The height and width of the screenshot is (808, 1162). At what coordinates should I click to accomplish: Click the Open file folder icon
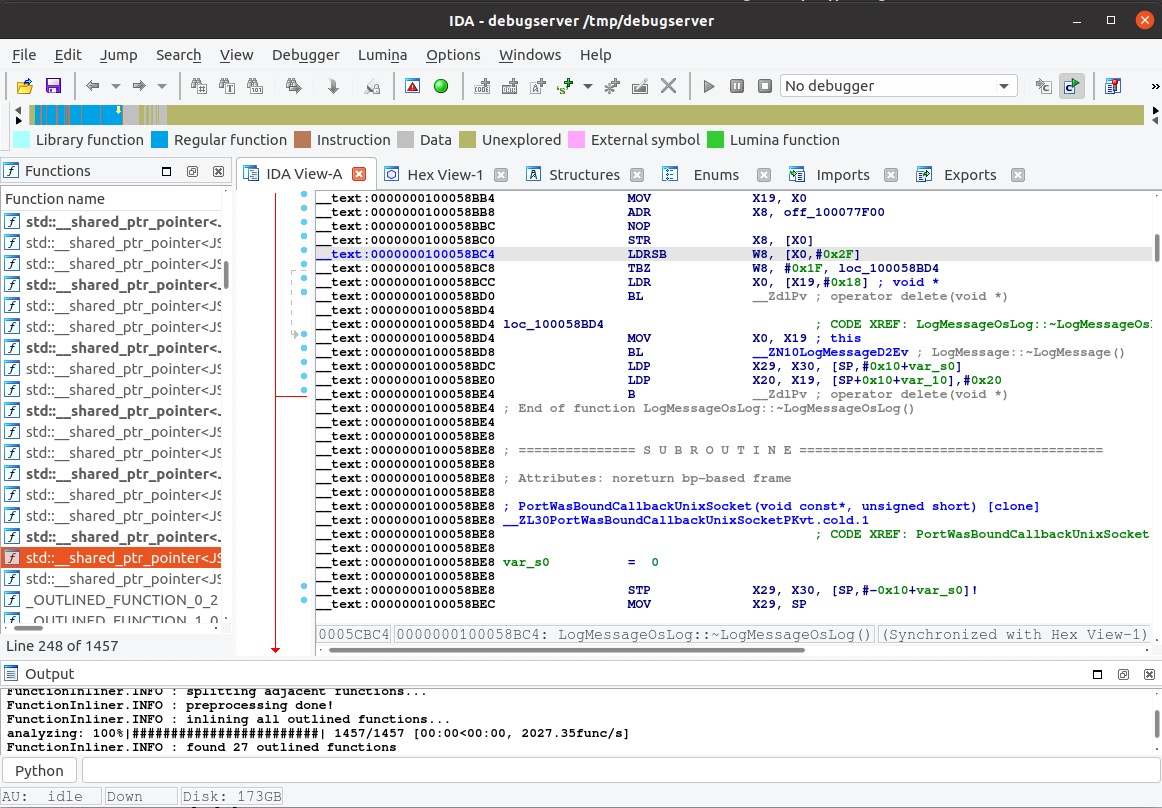coord(25,86)
